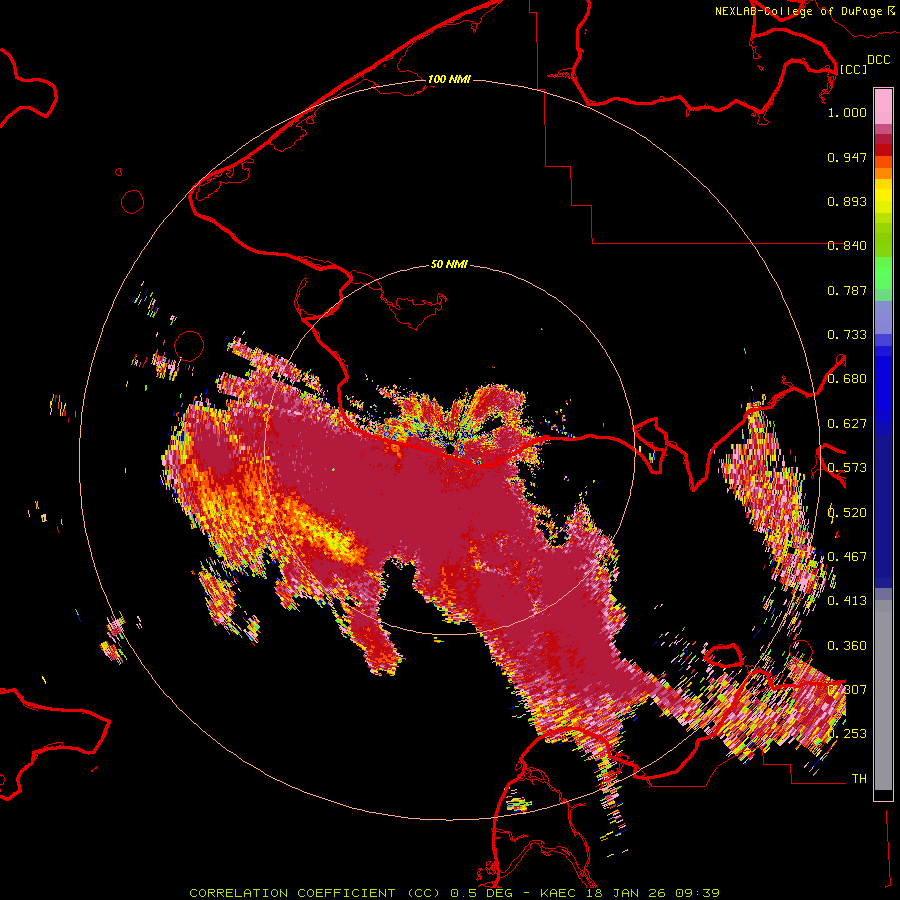Click the 0.787 scale value
Screen dimensions: 900x900
tap(847, 290)
